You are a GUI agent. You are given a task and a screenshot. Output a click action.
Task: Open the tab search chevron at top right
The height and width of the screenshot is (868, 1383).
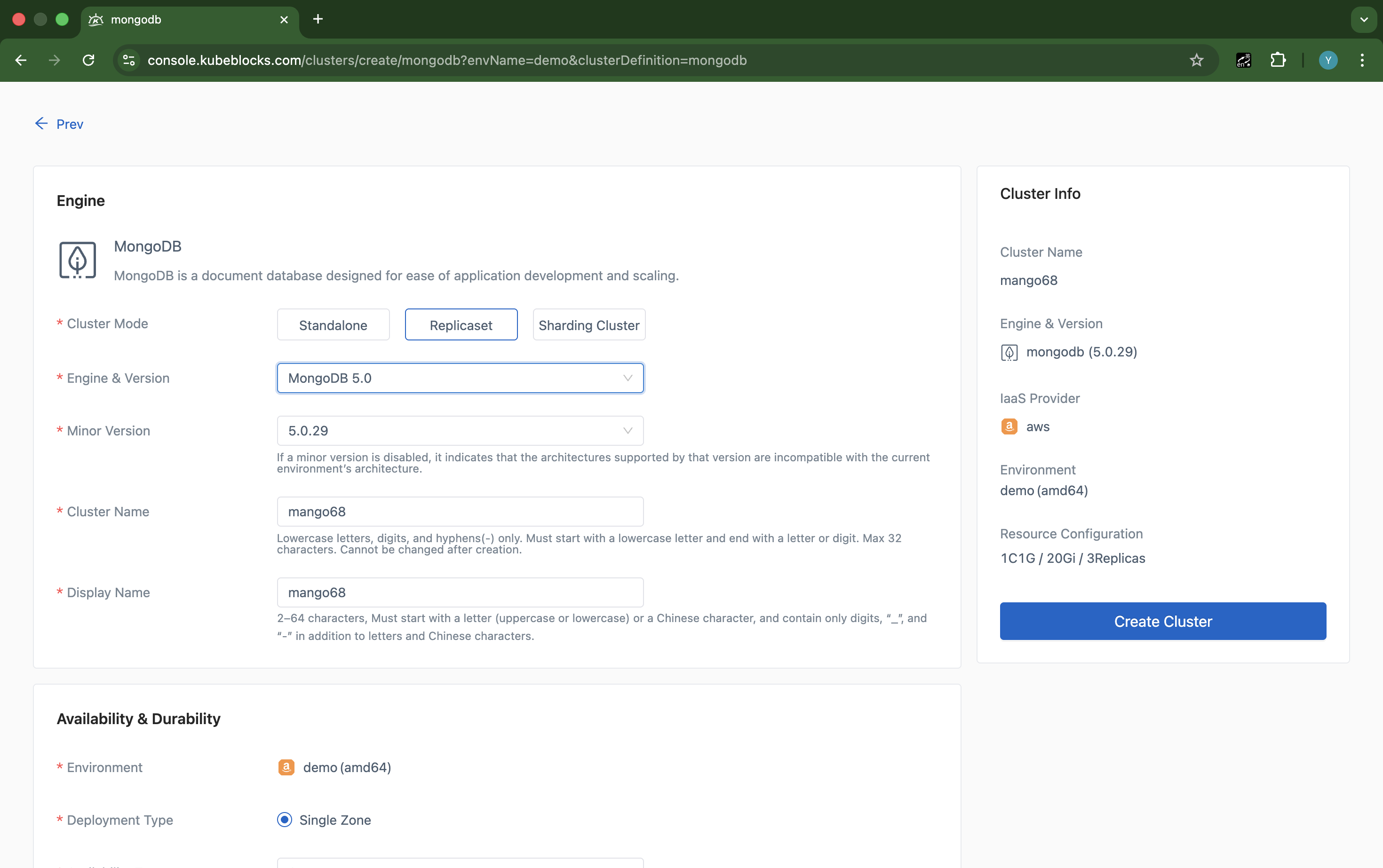[1363, 19]
